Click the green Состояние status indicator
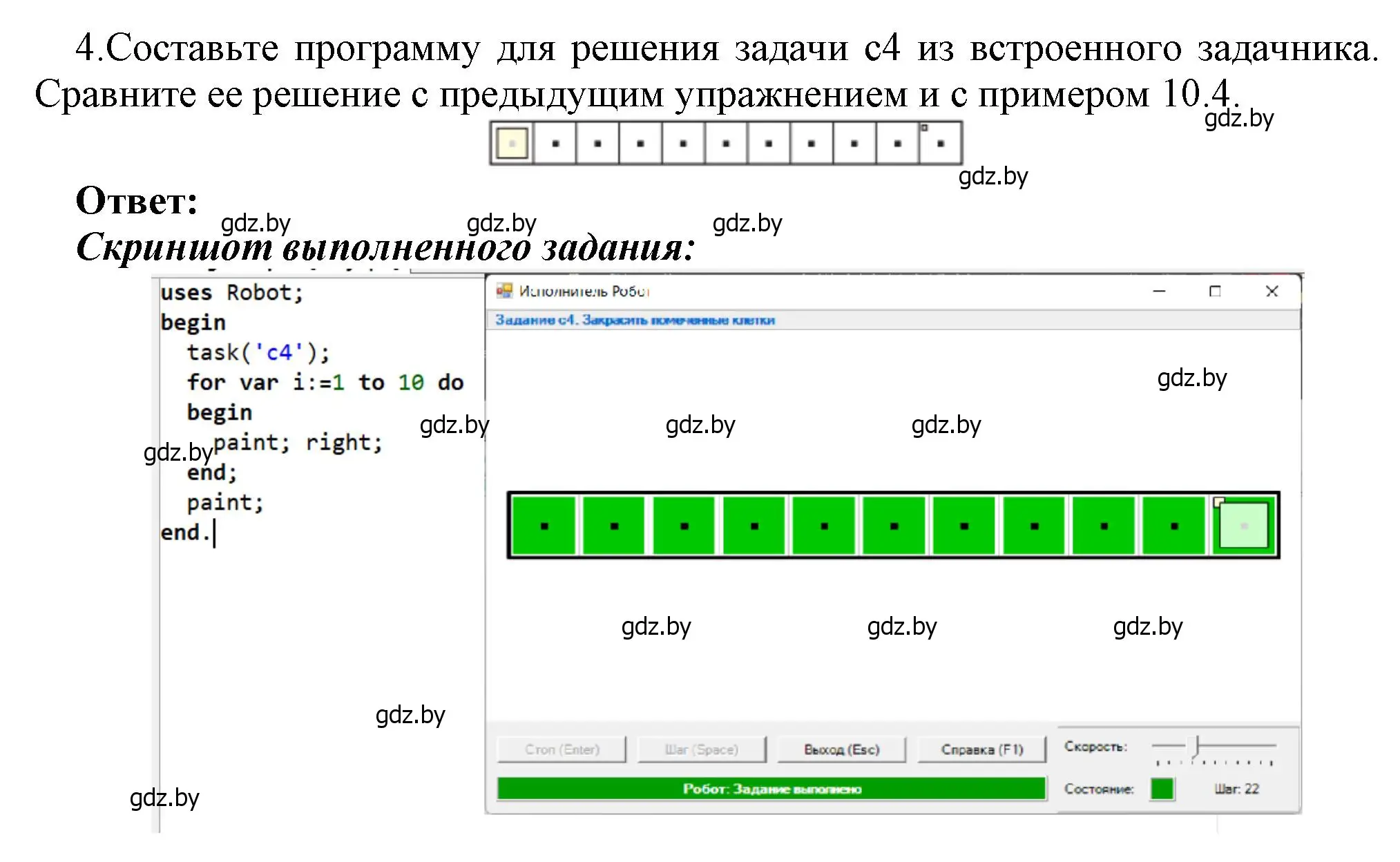This screenshot has height=862, width=1400. pyautogui.click(x=1162, y=789)
